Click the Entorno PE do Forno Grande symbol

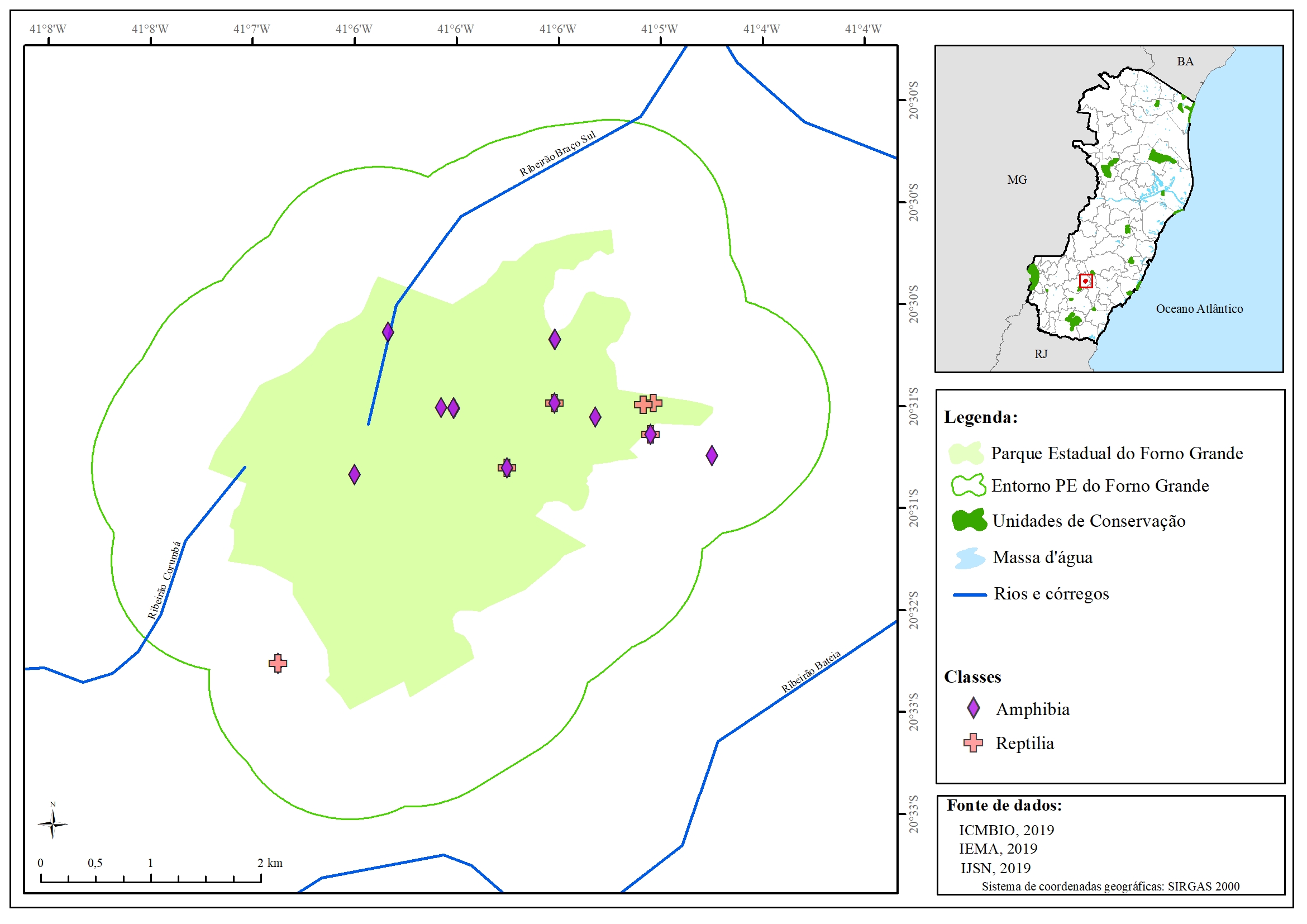pos(968,485)
